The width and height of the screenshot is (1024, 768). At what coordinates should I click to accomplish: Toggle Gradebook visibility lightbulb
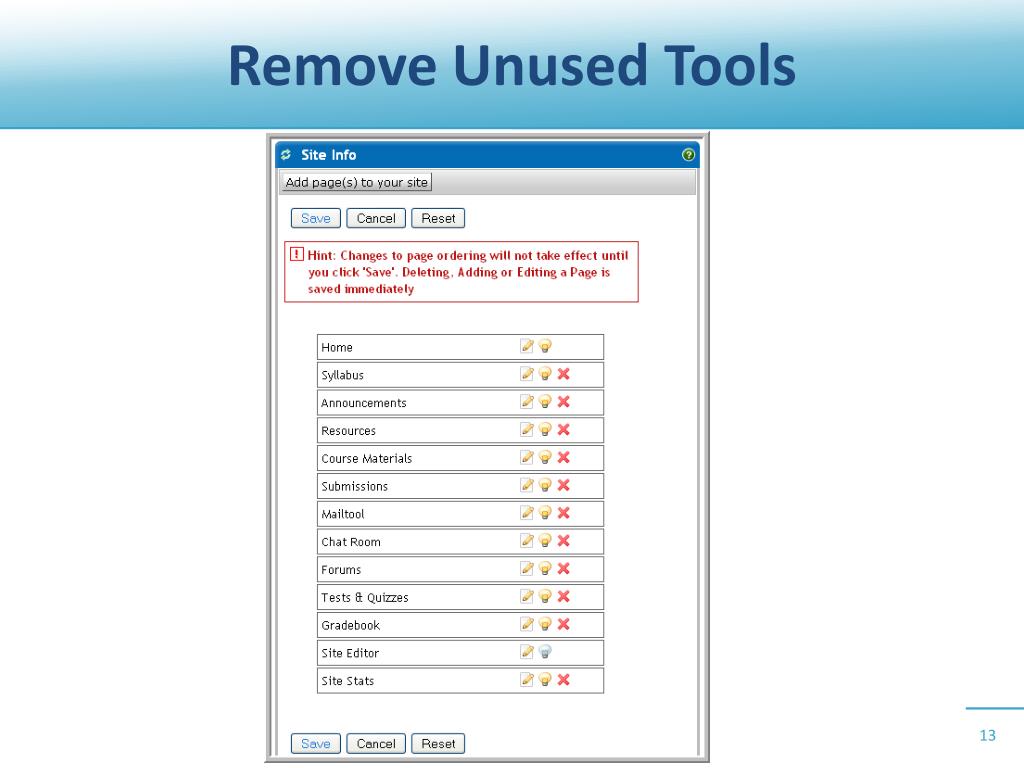coord(545,624)
